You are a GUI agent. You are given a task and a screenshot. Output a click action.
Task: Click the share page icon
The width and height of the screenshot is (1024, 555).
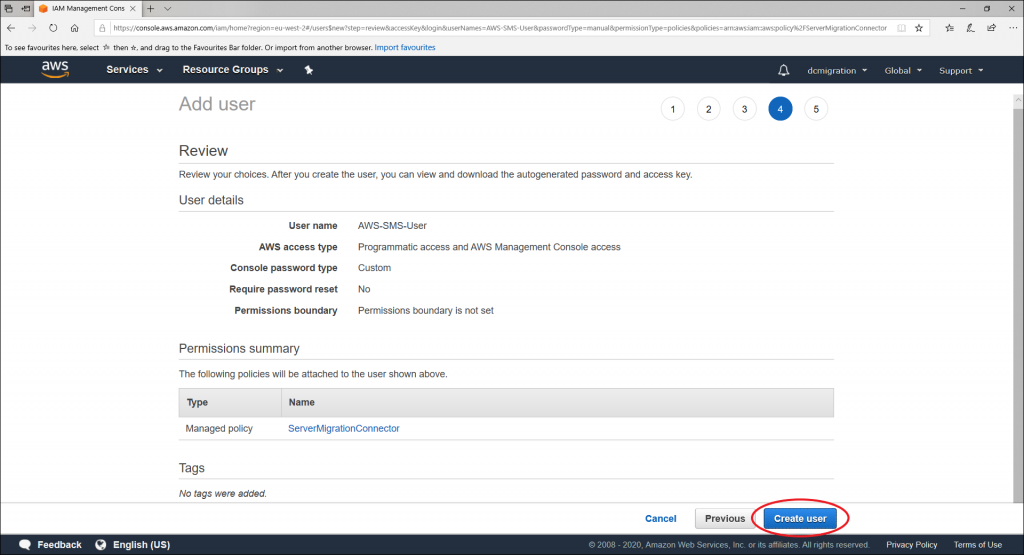tap(985, 28)
